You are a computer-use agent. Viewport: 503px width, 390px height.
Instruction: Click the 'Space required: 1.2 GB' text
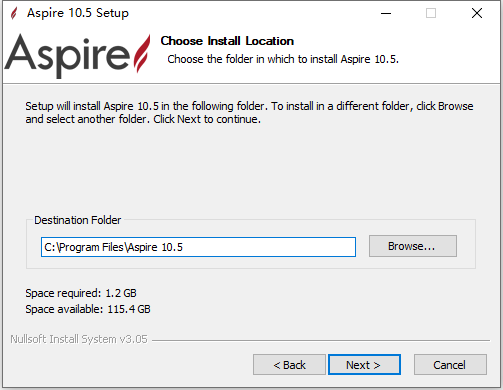pos(81,293)
